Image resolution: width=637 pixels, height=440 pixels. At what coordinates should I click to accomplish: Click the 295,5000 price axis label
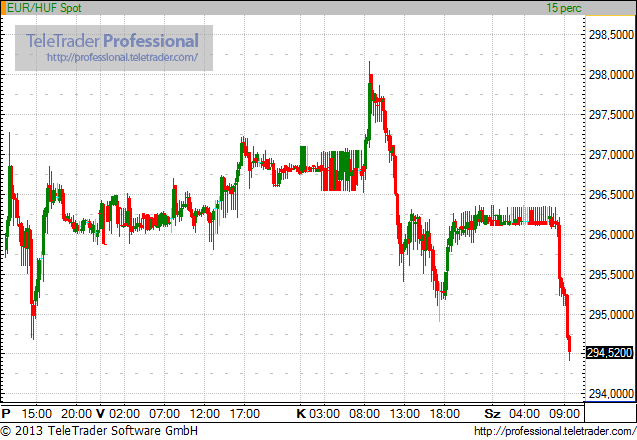611,275
